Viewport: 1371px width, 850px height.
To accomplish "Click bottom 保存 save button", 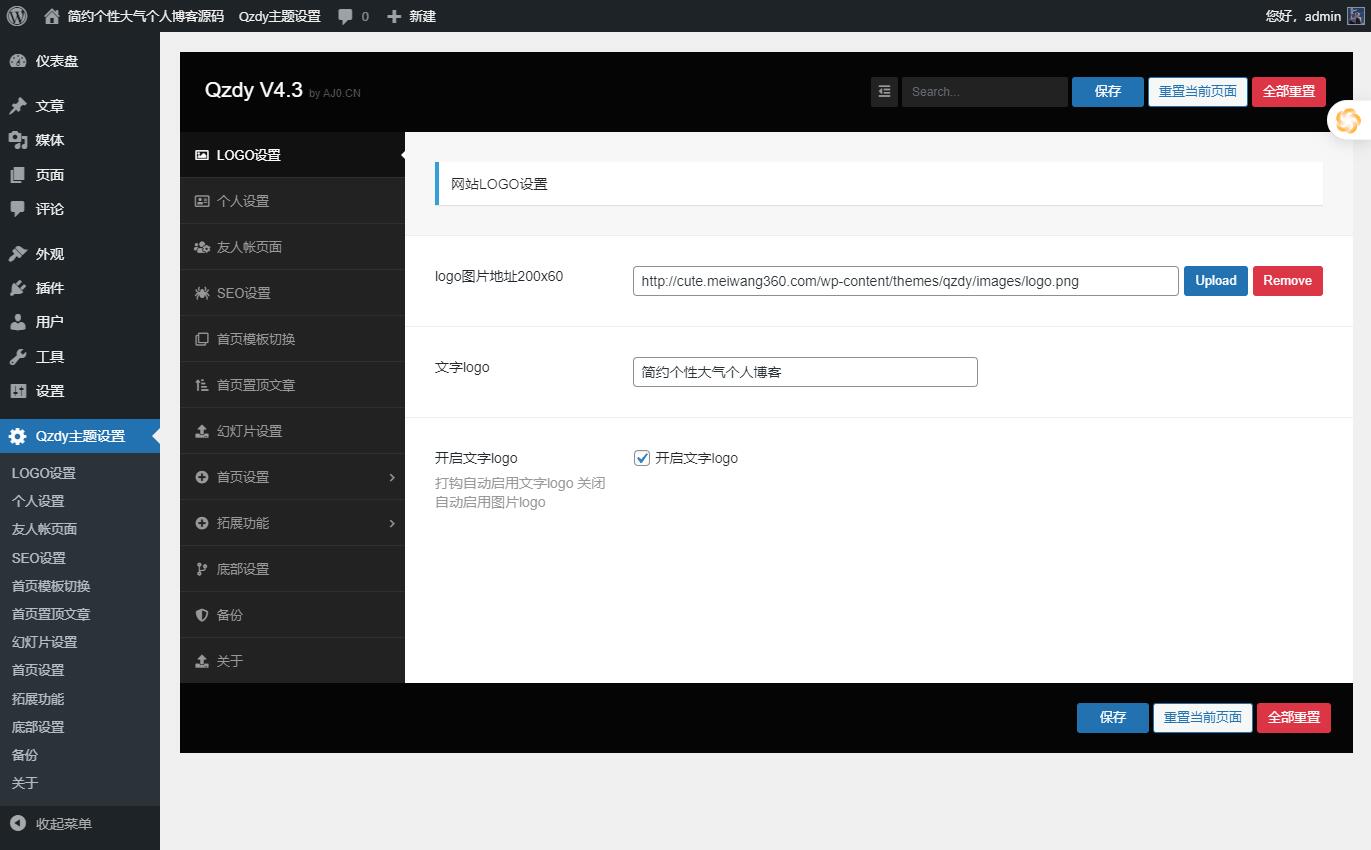I will 1113,717.
